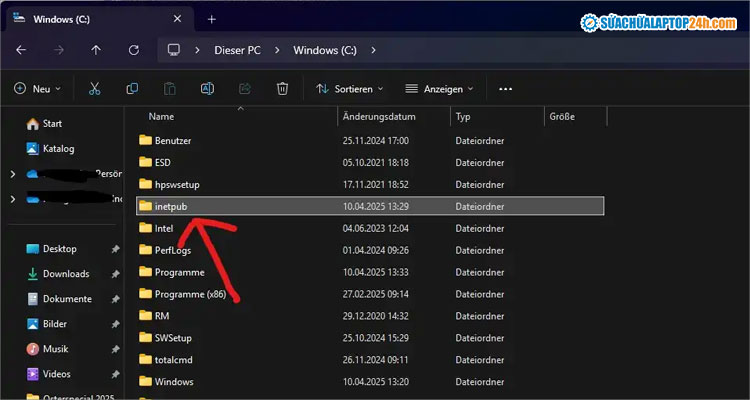Refresh the current folder view

click(134, 50)
